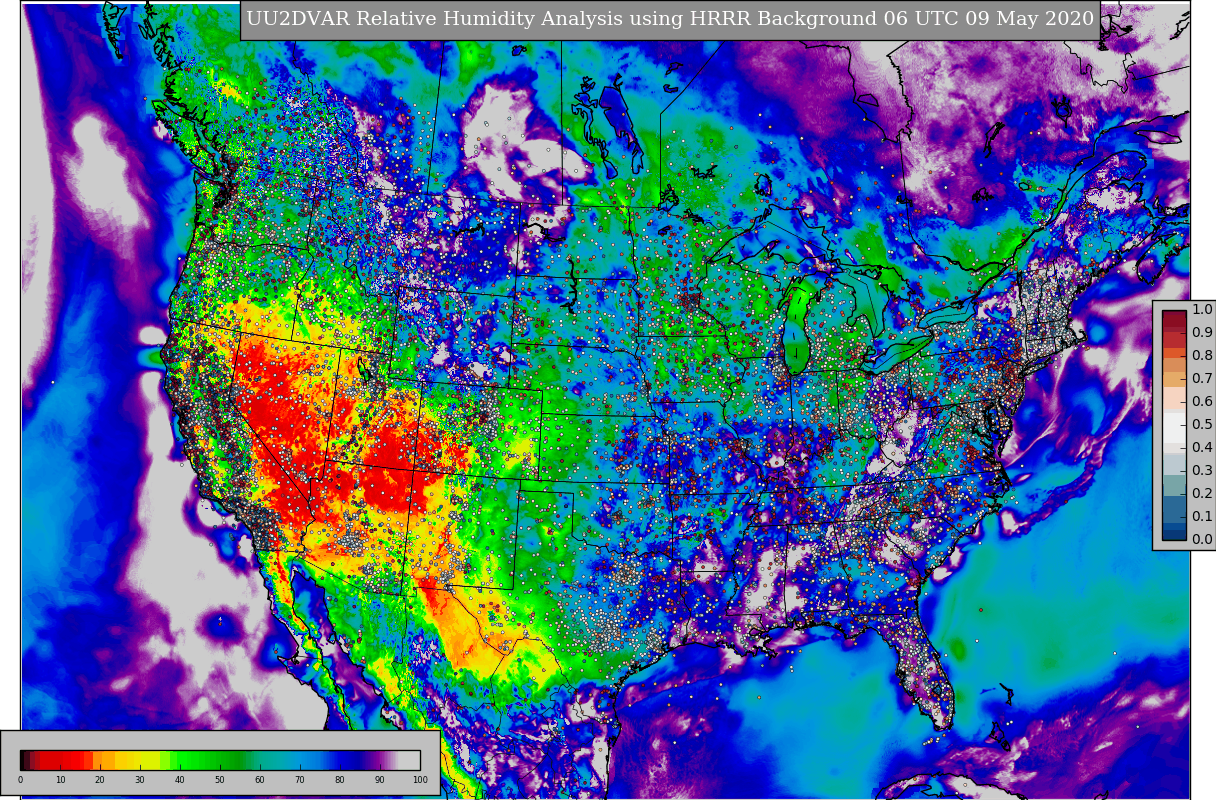The width and height of the screenshot is (1216, 800).
Task: Select the orange 0.7–0.8 swatch on right colorbar
Action: (x=1174, y=367)
